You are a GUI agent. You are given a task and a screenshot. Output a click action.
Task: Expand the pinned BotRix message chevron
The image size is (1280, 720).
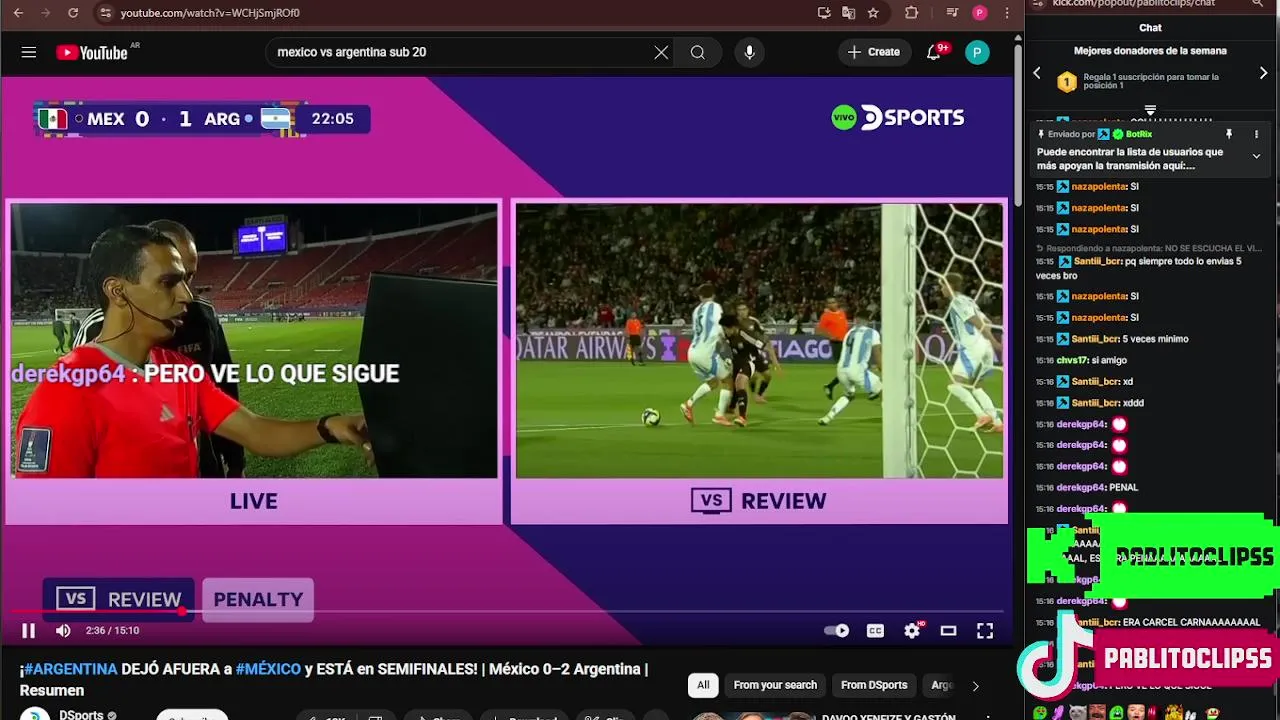(1256, 156)
